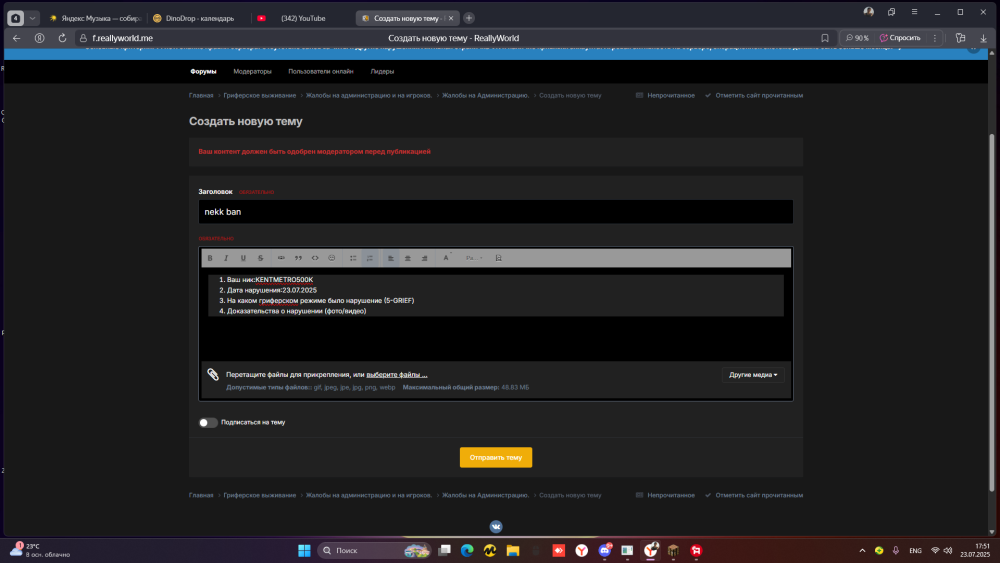Bookmark the page with the bookmark icon
This screenshot has width=1000, height=563.
click(825, 38)
